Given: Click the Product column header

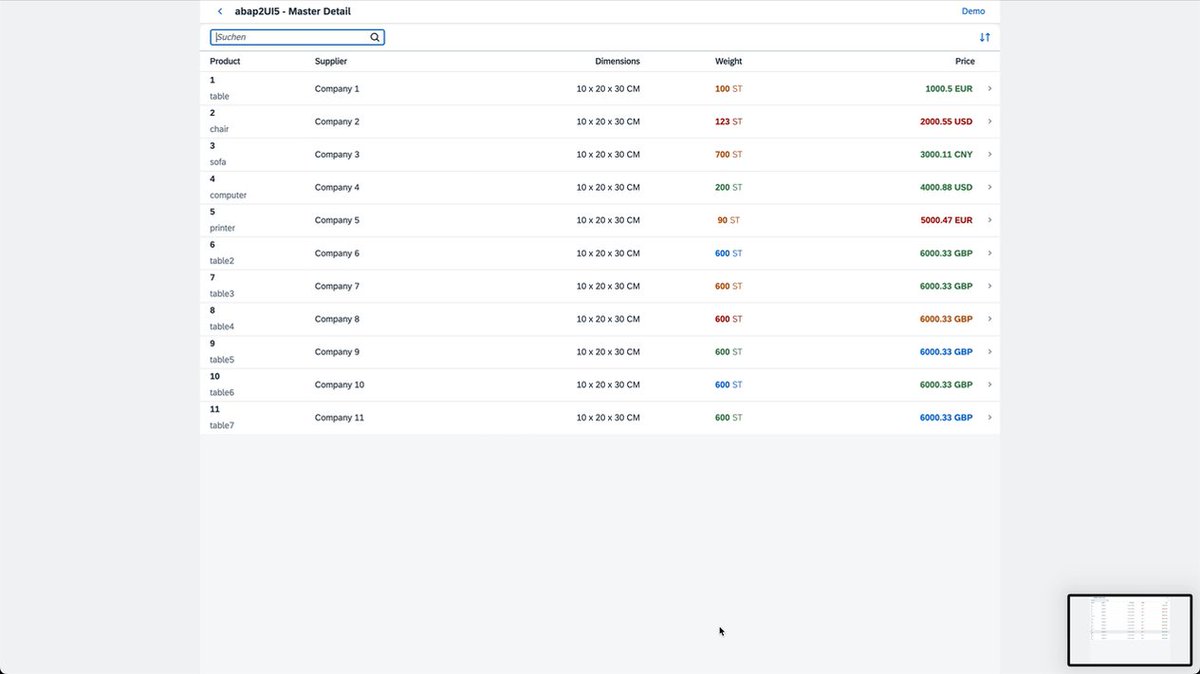Looking at the screenshot, I should click(225, 61).
